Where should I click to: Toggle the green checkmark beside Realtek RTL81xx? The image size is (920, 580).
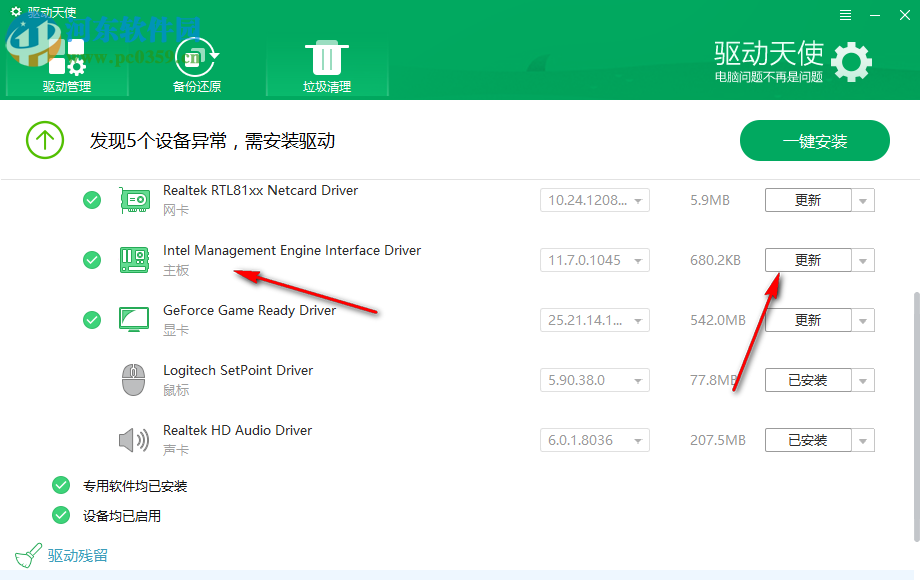(92, 199)
